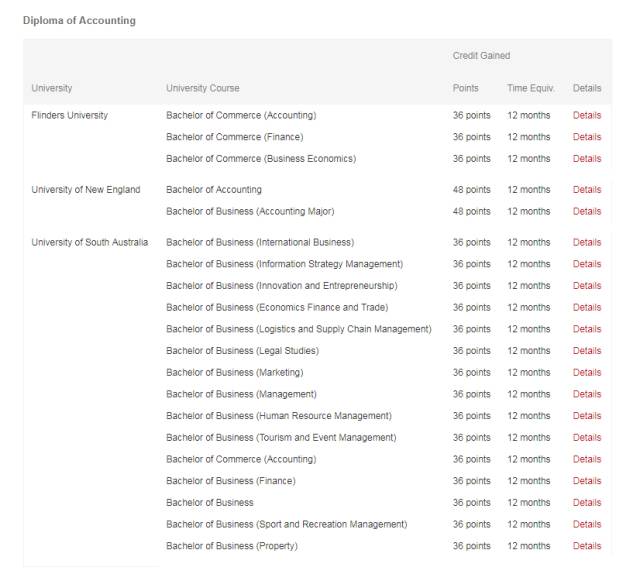Open Details for Bachelor of Business (Accounting Major)
640x574 pixels.
pos(587,211)
